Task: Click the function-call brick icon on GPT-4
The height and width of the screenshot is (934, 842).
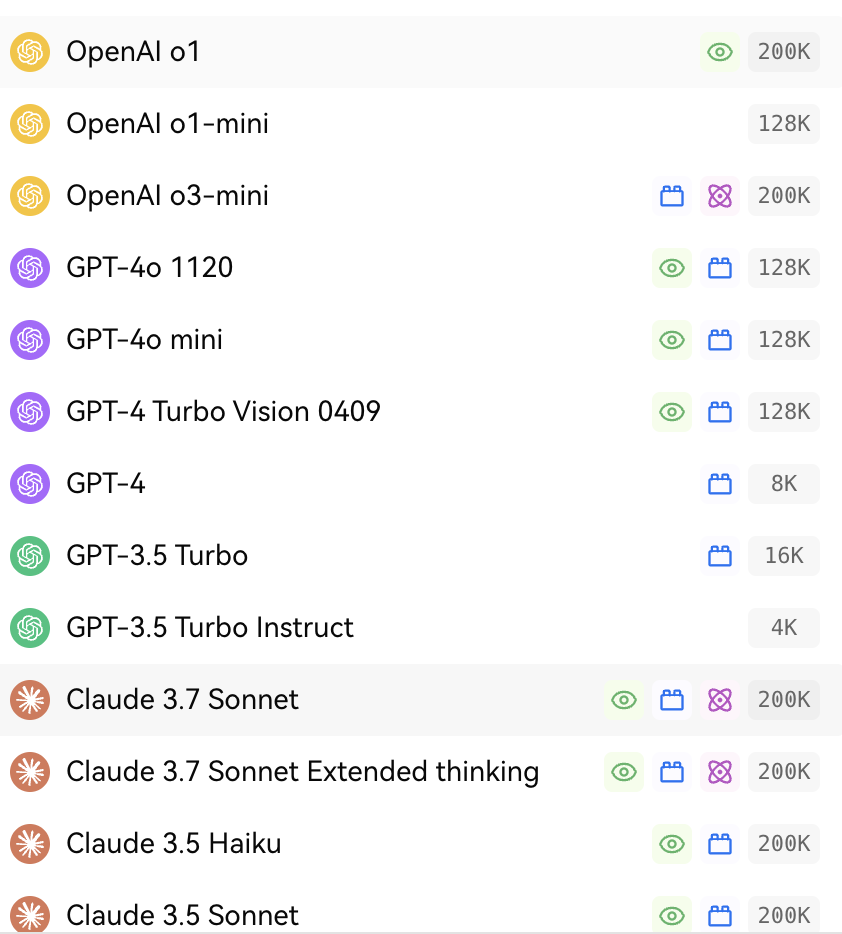Action: coord(719,484)
